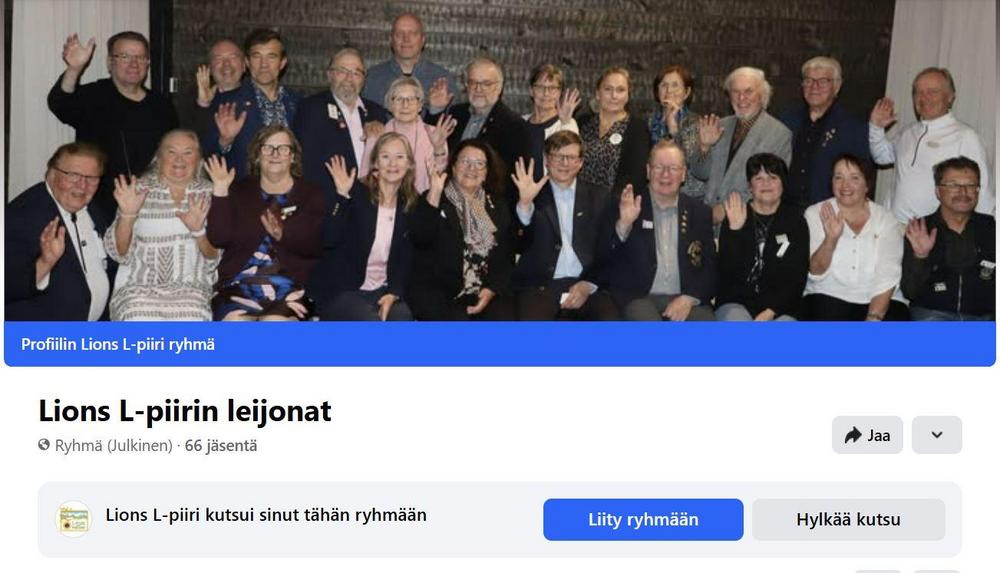Click the share arrow icon beside Jaa
Viewport: 1000px width, 573px height.
pyautogui.click(x=853, y=435)
